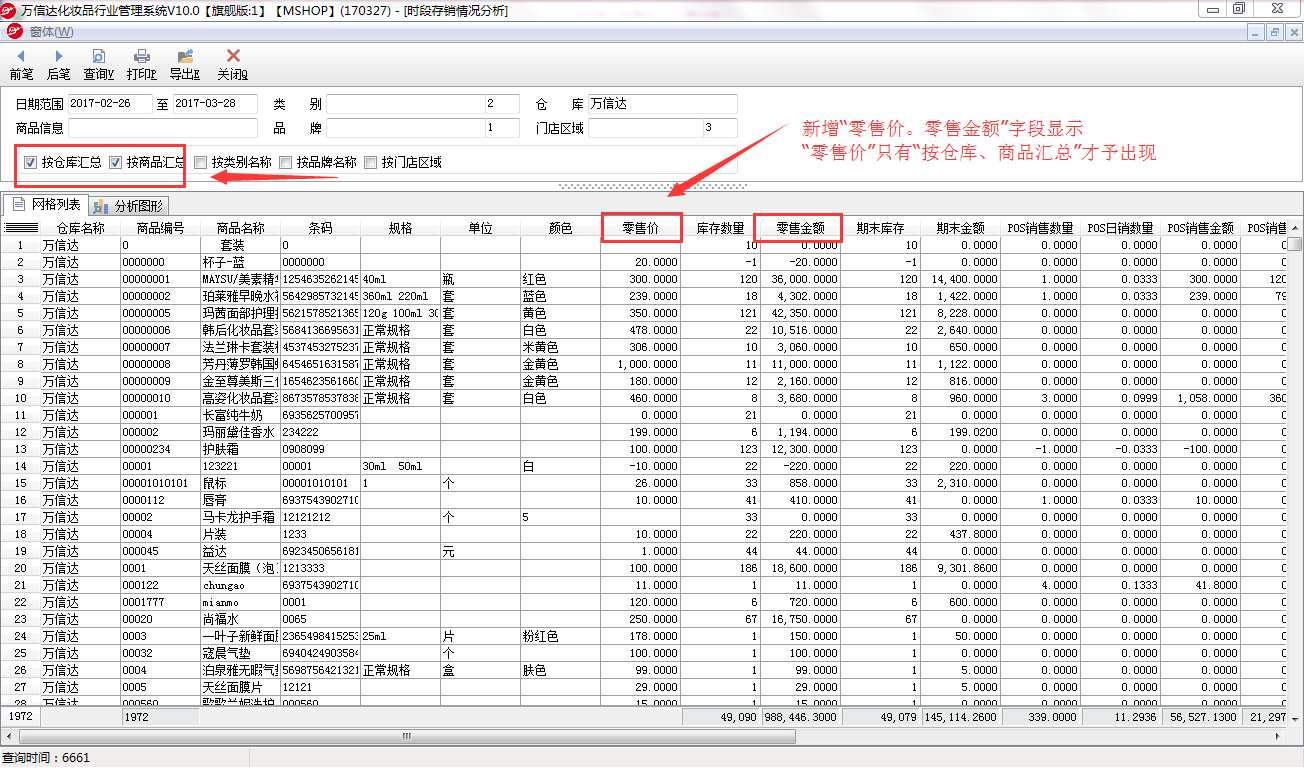Enable the 按门店区域 checkbox
Viewport: 1304px width, 768px height.
(x=371, y=162)
